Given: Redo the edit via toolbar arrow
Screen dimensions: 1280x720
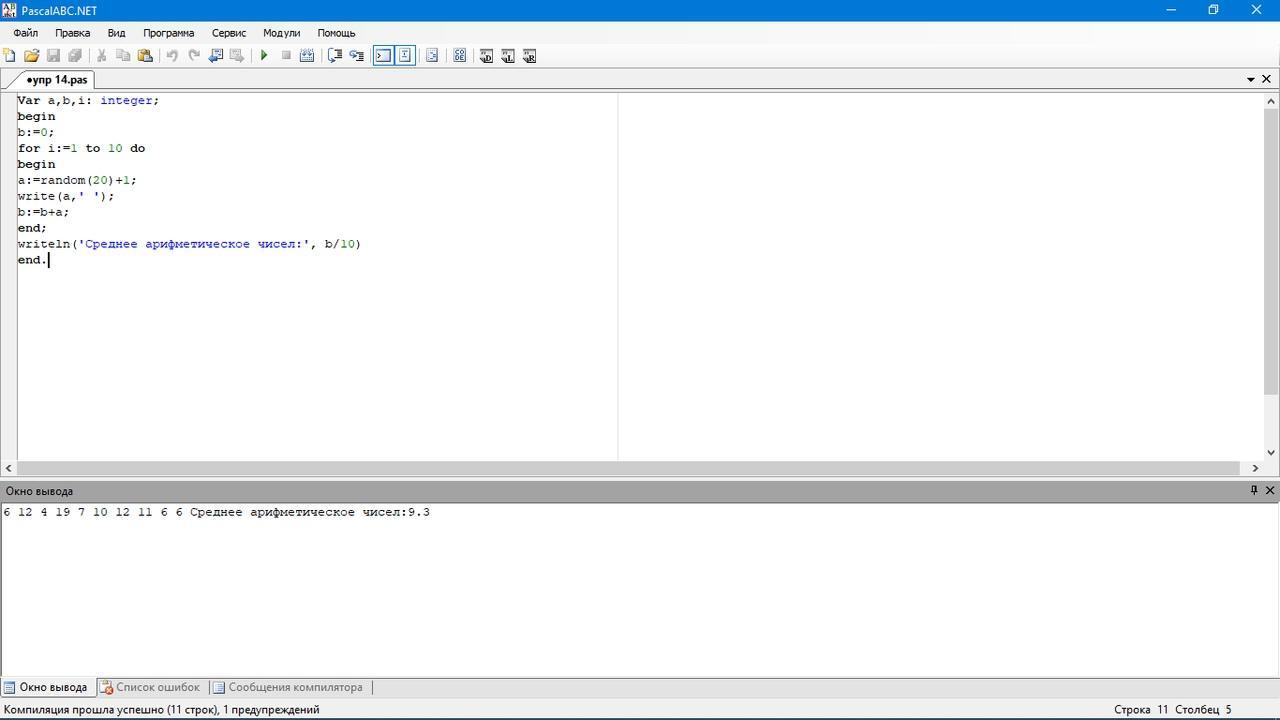Looking at the screenshot, I should pos(194,56).
